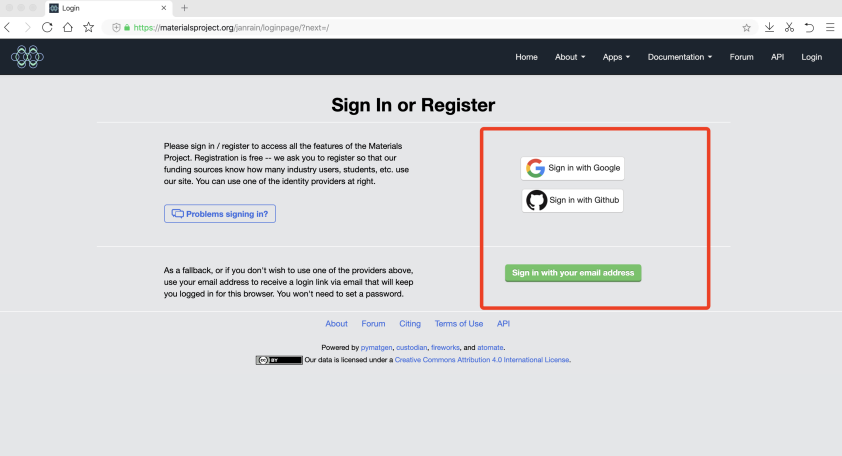This screenshot has width=842, height=456.
Task: Select Home in the top navigation bar
Action: pos(526,57)
